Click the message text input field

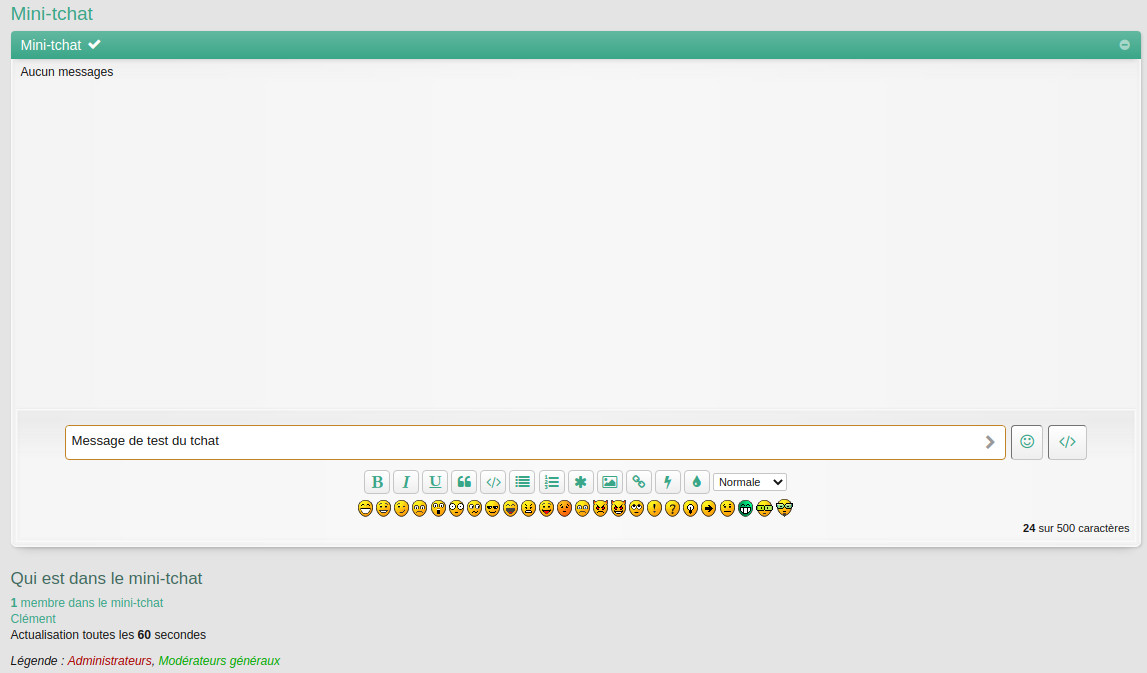(x=520, y=442)
